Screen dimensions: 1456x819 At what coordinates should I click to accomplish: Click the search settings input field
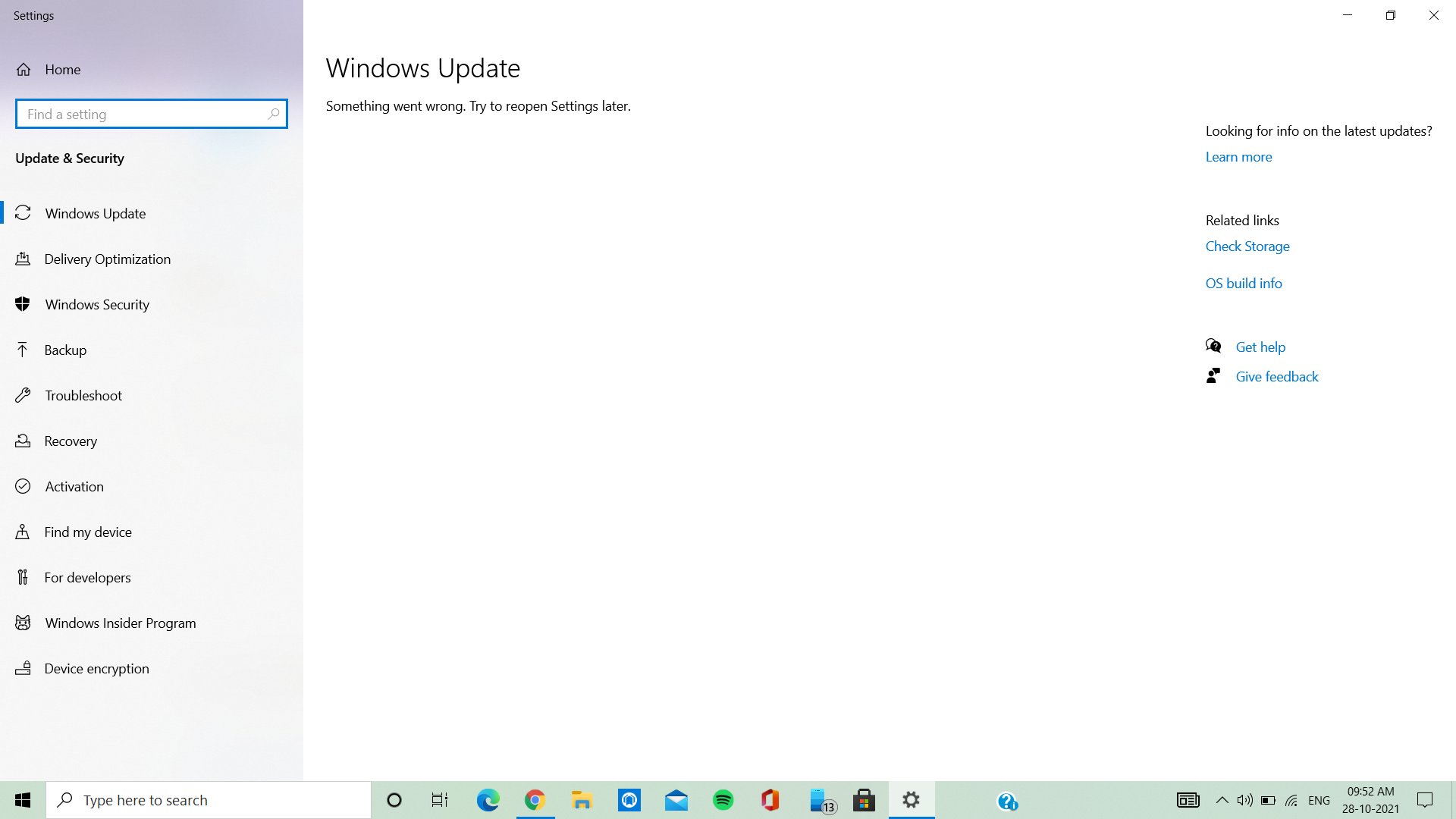pos(152,114)
